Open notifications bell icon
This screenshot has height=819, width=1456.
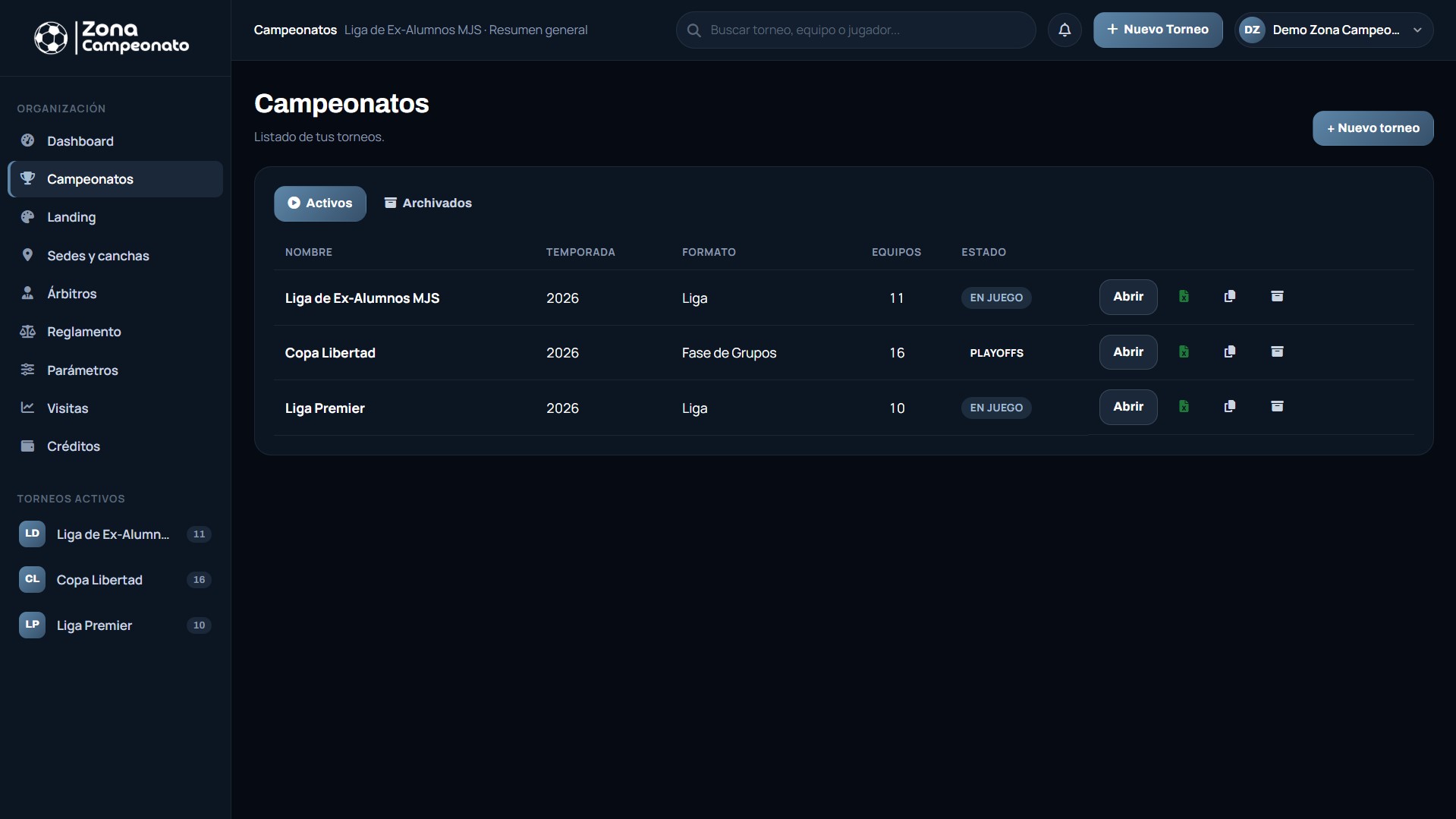tap(1064, 30)
